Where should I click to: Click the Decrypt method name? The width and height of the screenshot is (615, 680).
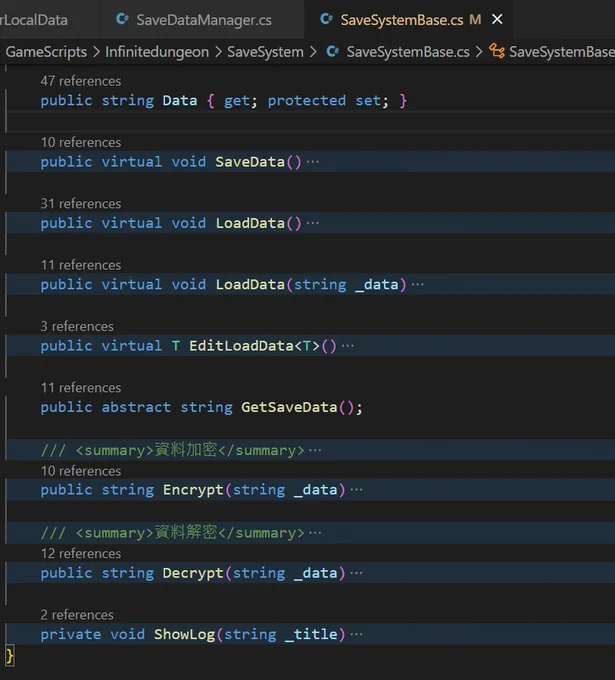pyautogui.click(x=193, y=573)
